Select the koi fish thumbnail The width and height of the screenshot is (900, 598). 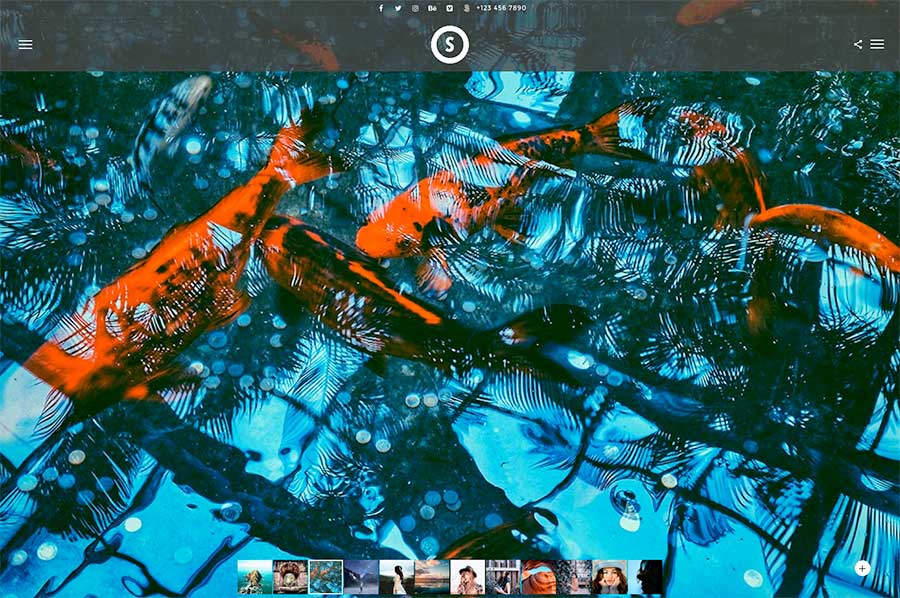325,577
